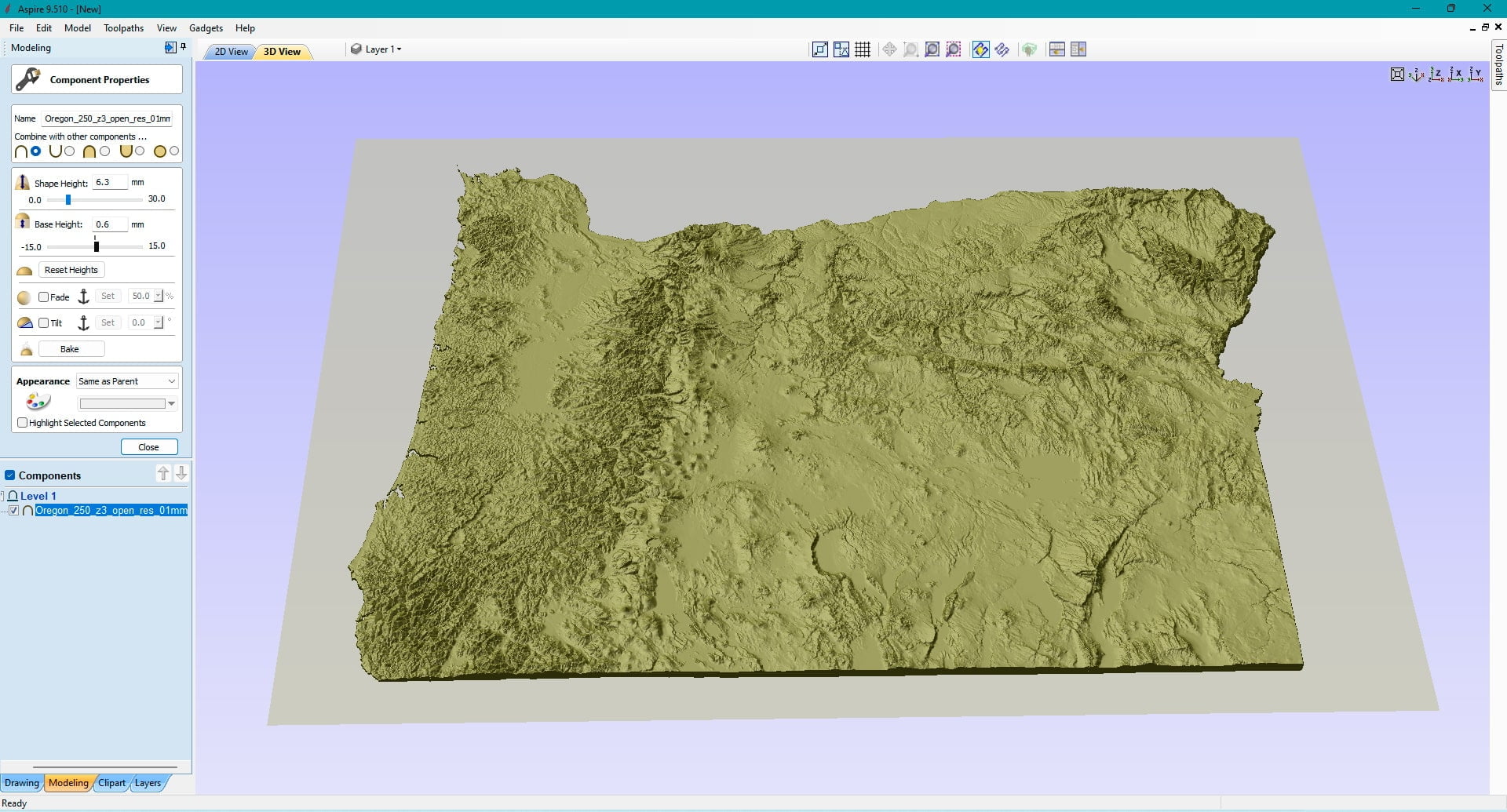Switch to the Layers tab
Image resolution: width=1507 pixels, height=812 pixels.
[148, 783]
